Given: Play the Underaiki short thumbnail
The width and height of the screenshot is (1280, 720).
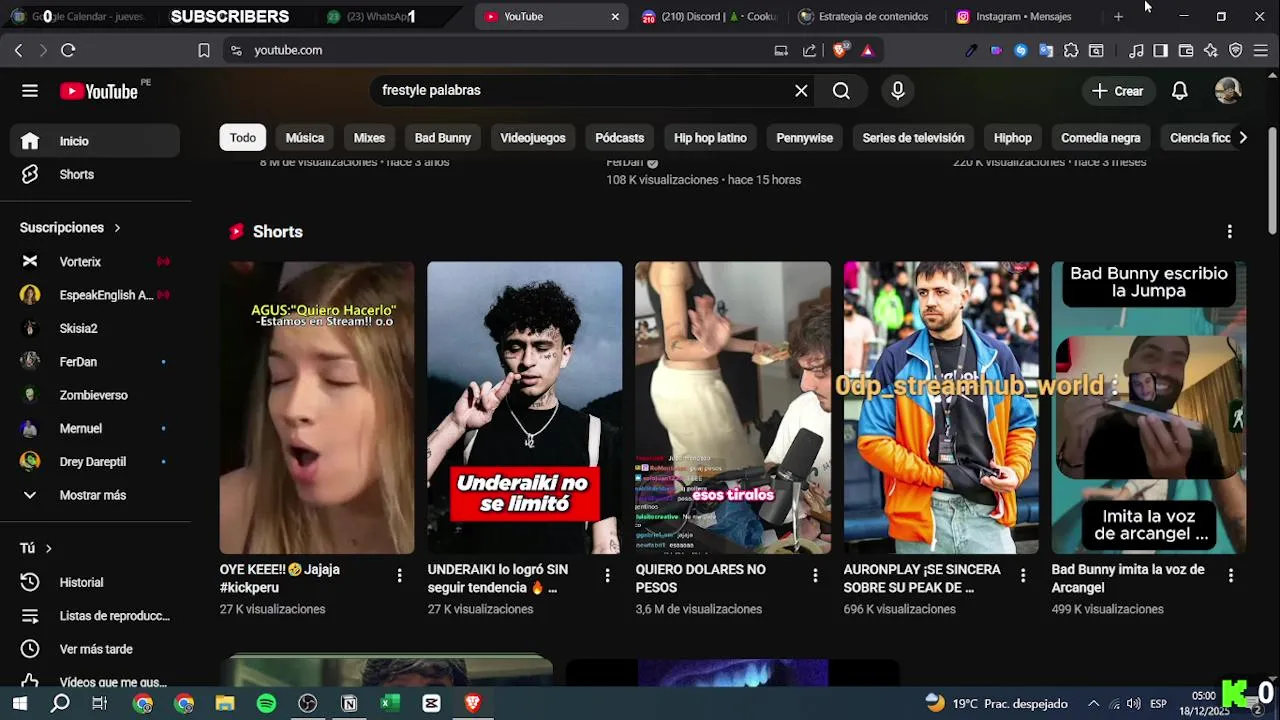Looking at the screenshot, I should pyautogui.click(x=525, y=408).
